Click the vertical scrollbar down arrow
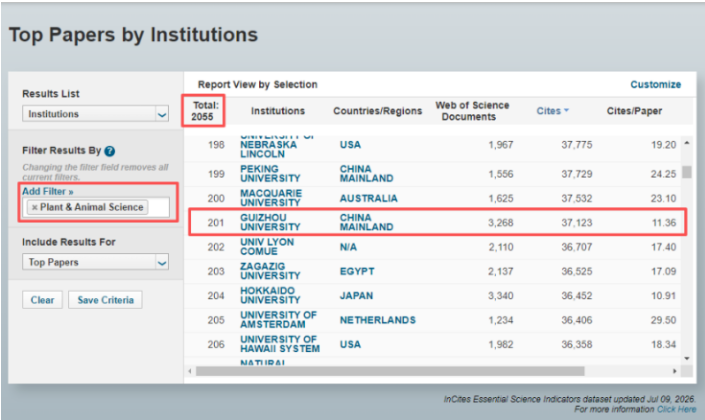Viewport: 705px width, 420px height. point(687,358)
